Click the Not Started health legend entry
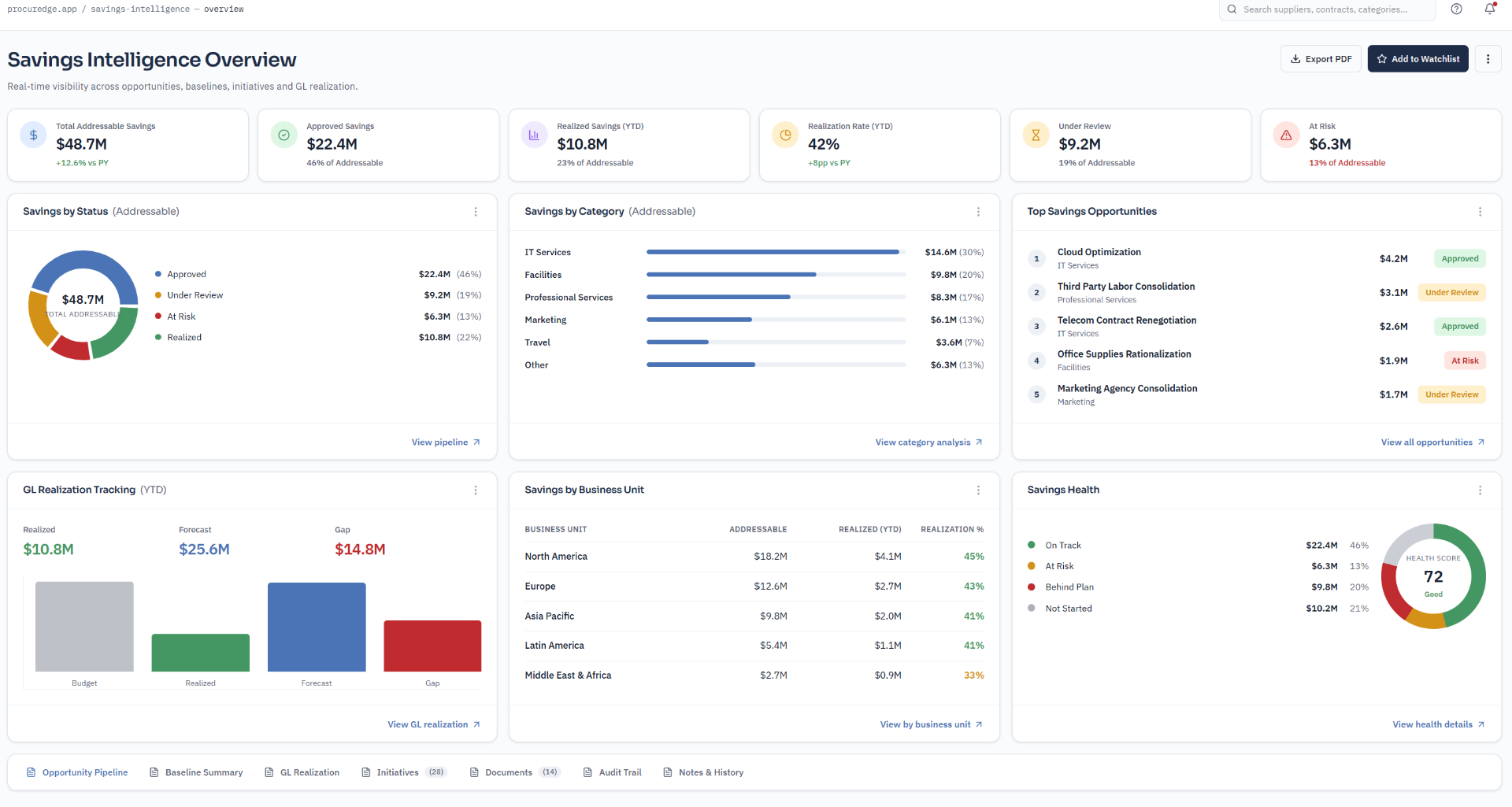 tap(1198, 609)
